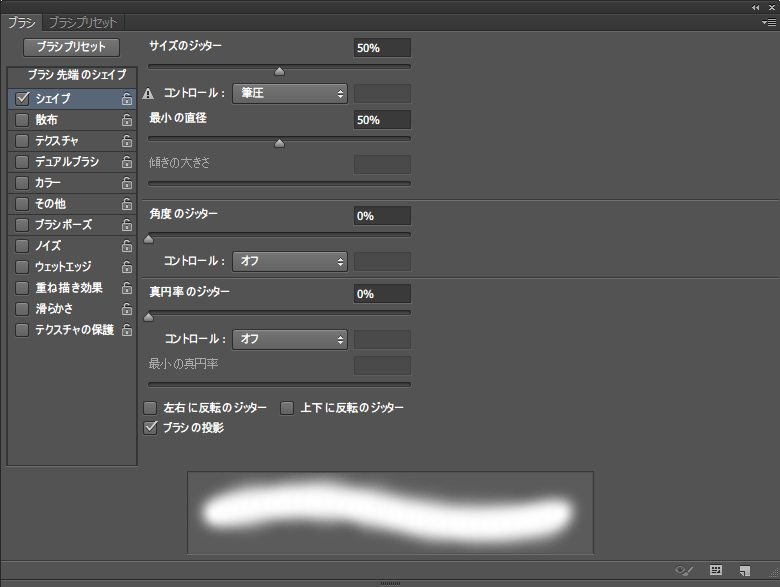Enable the ノイズ checkbox
Screen dimensions: 780x587
click(22, 246)
